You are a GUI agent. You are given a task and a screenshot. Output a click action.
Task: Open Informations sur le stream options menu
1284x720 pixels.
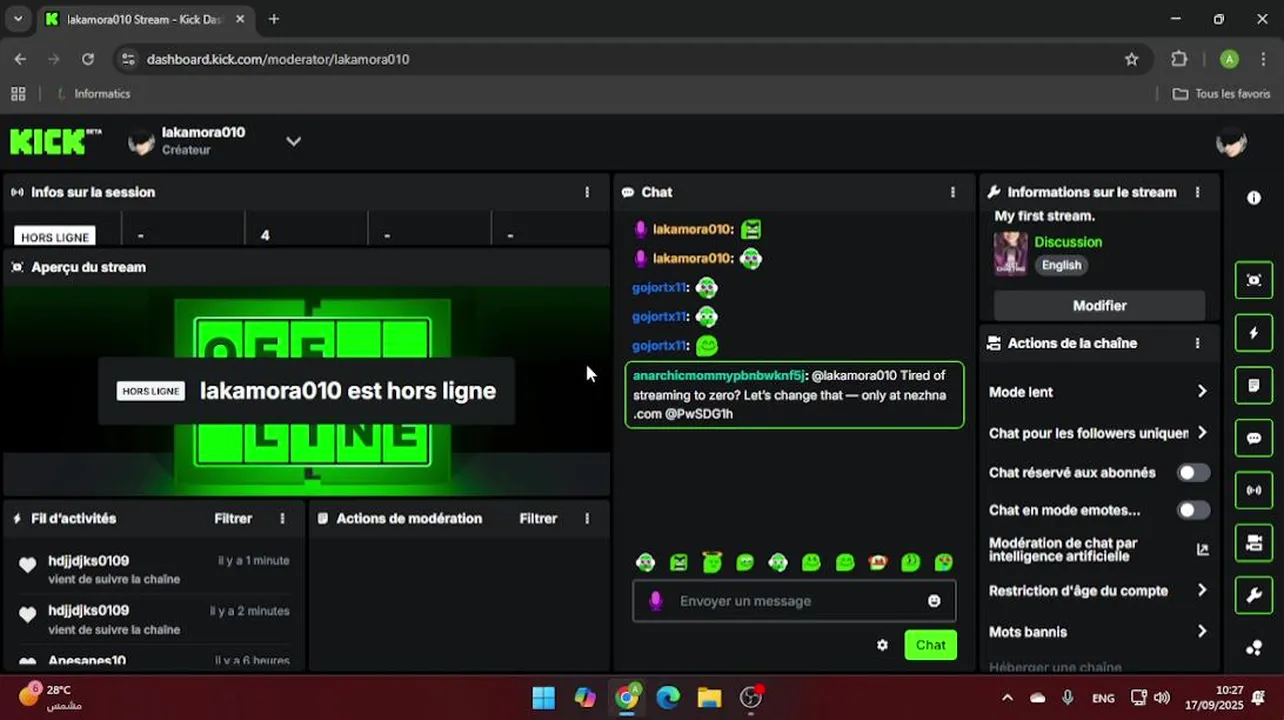pyautogui.click(x=1197, y=192)
